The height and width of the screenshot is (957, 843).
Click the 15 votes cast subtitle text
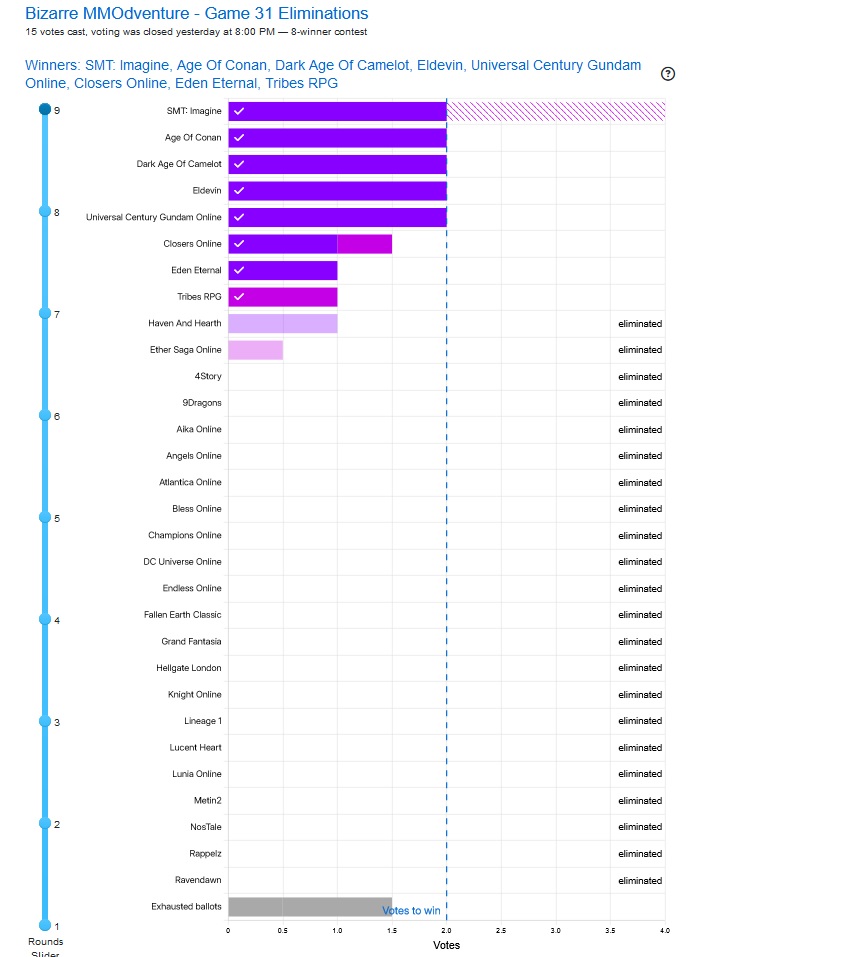(x=196, y=32)
